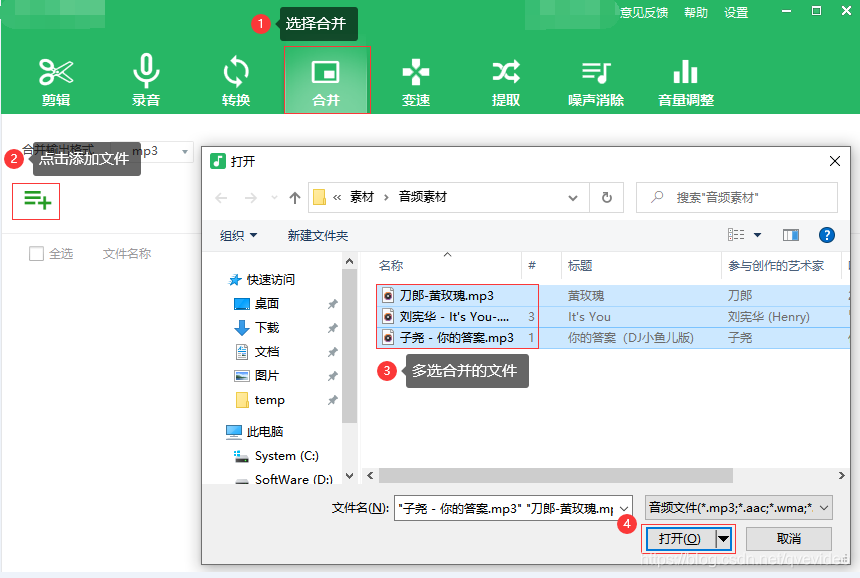Change the file view layout icon
The height and width of the screenshot is (578, 860).
pos(736,235)
